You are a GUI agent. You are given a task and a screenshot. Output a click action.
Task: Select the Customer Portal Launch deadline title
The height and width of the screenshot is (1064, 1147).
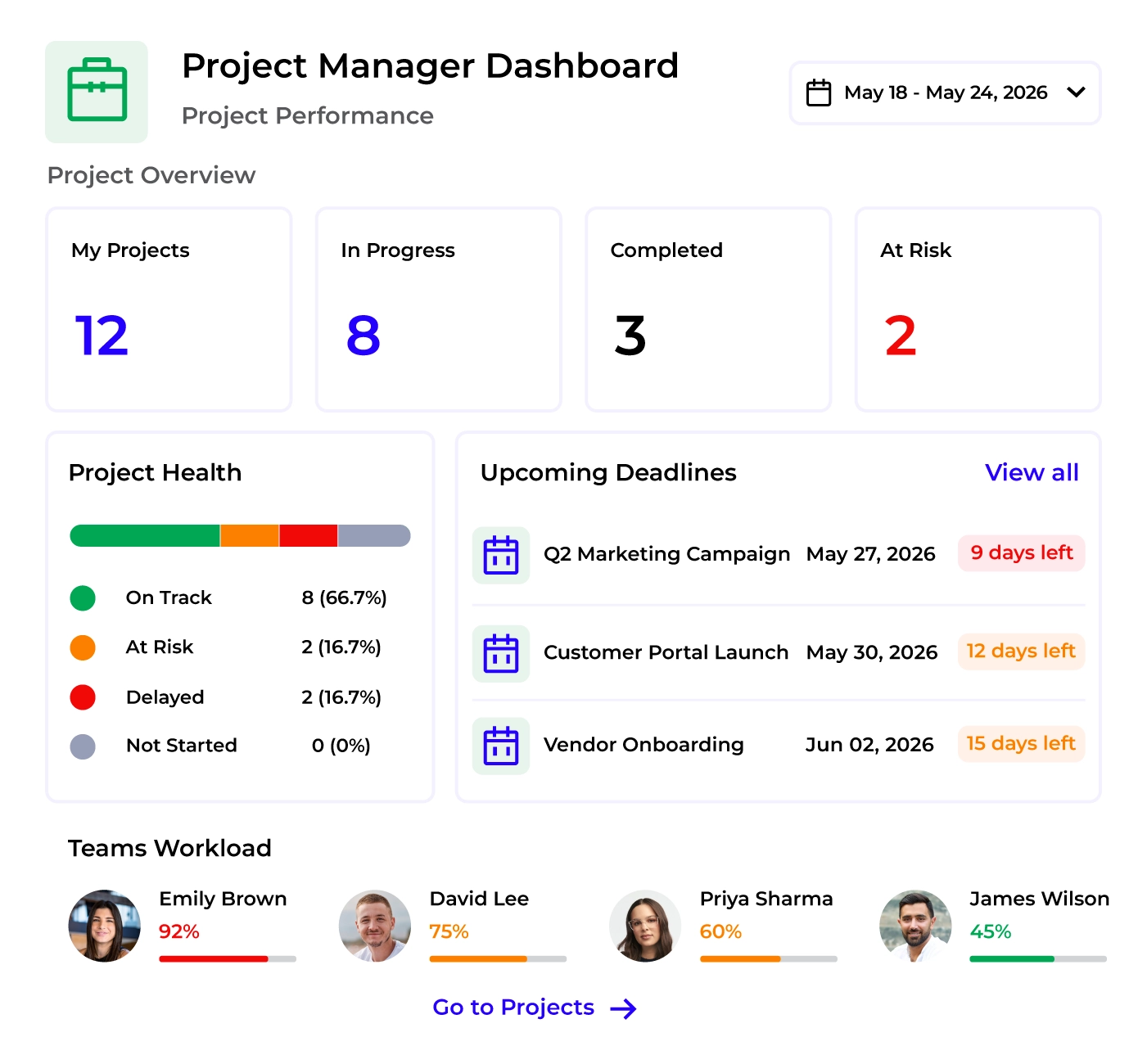click(666, 652)
